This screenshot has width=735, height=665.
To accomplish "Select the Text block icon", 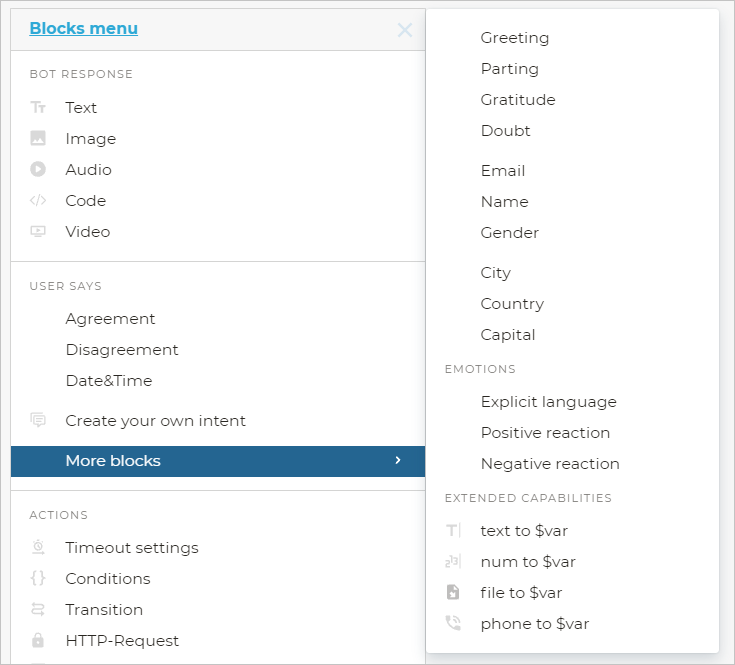I will pos(38,108).
